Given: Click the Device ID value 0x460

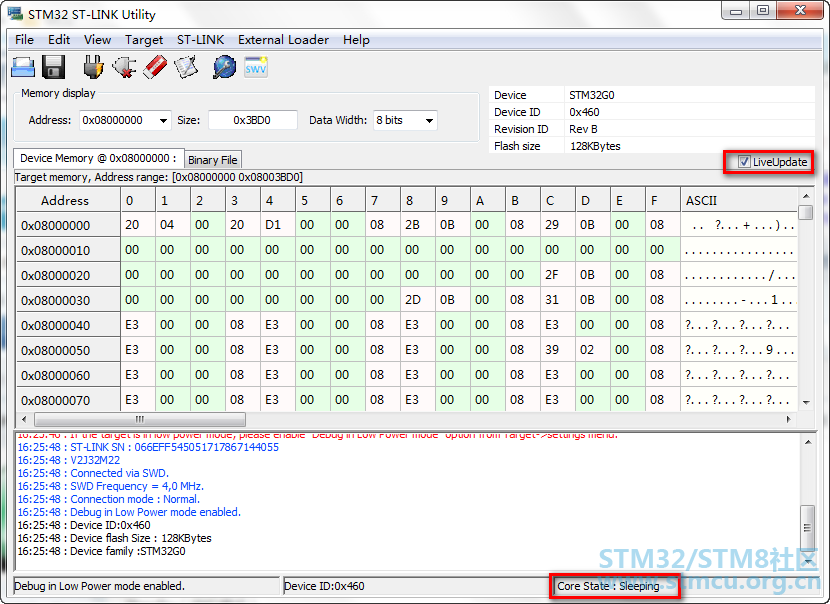Looking at the screenshot, I should [x=584, y=112].
